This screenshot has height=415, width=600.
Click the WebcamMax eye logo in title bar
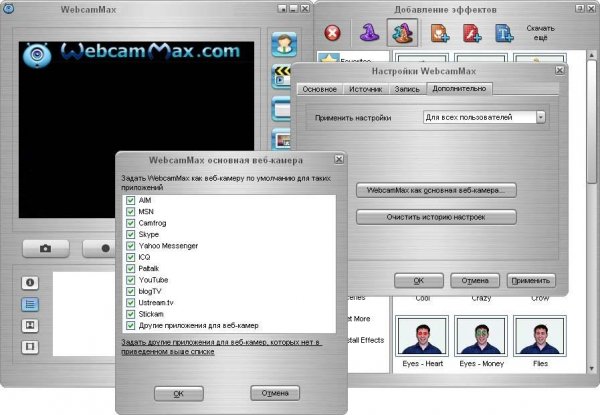[8, 8]
